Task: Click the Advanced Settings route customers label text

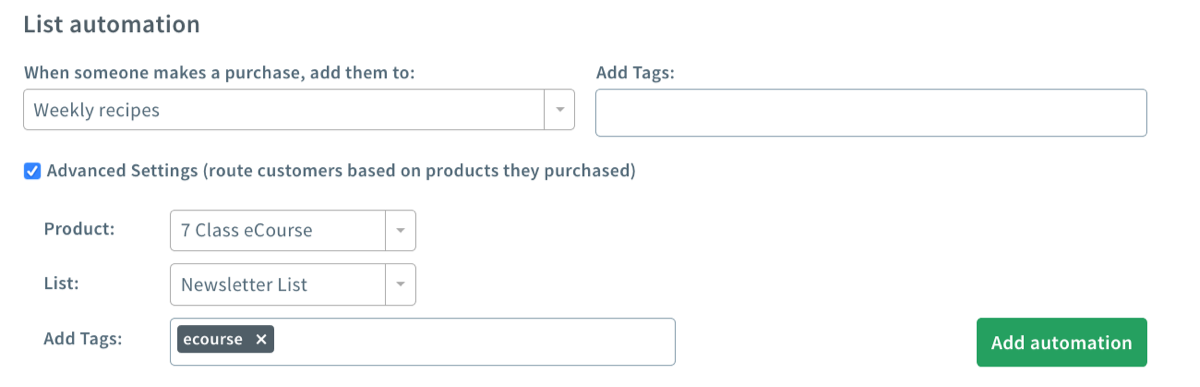Action: [x=341, y=171]
